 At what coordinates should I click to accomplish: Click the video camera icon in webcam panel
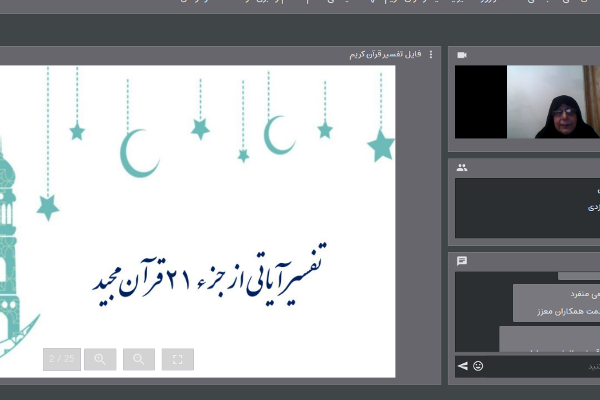pos(462,55)
